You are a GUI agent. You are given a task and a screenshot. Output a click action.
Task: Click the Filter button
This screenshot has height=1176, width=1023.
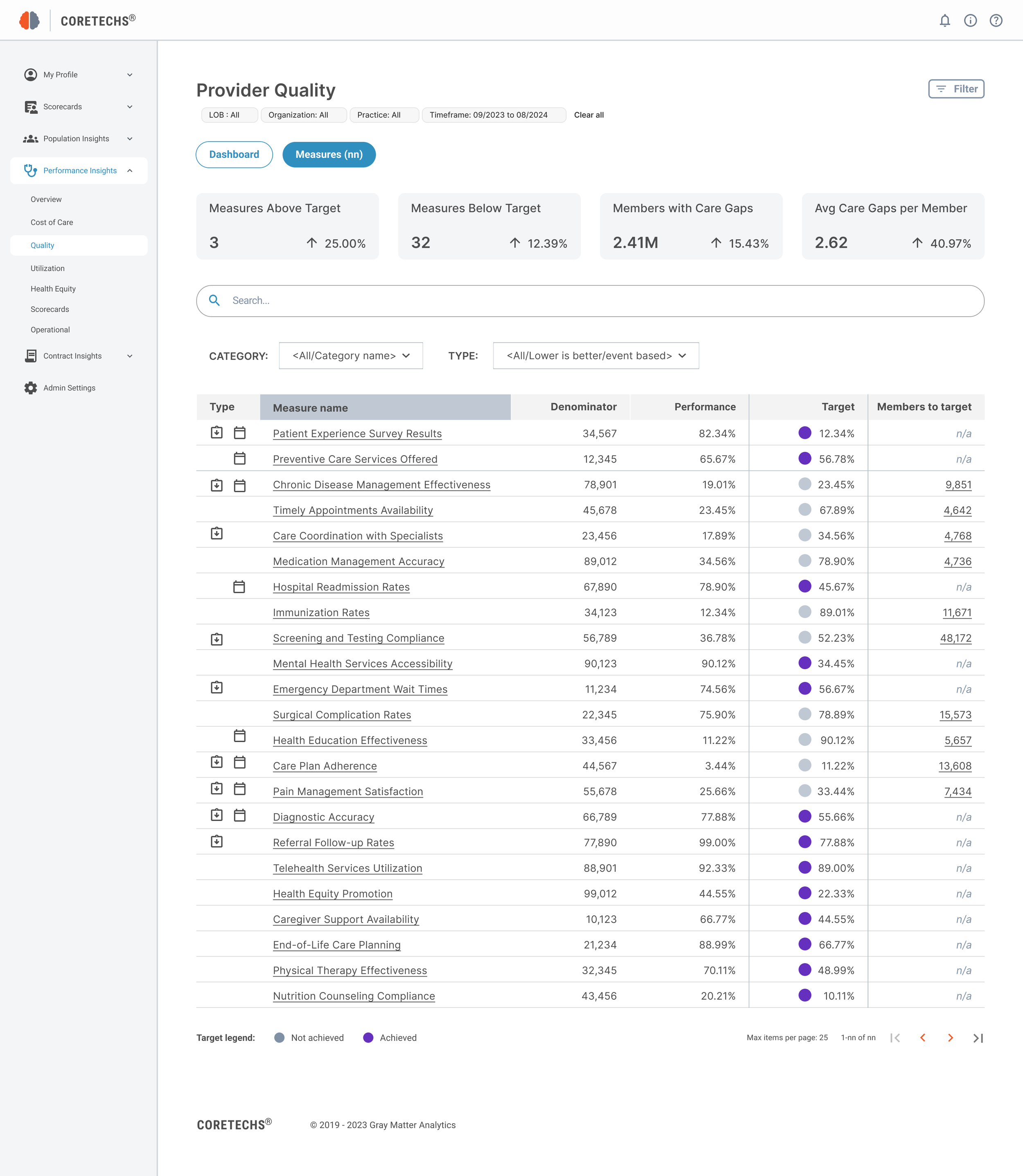[x=956, y=89]
